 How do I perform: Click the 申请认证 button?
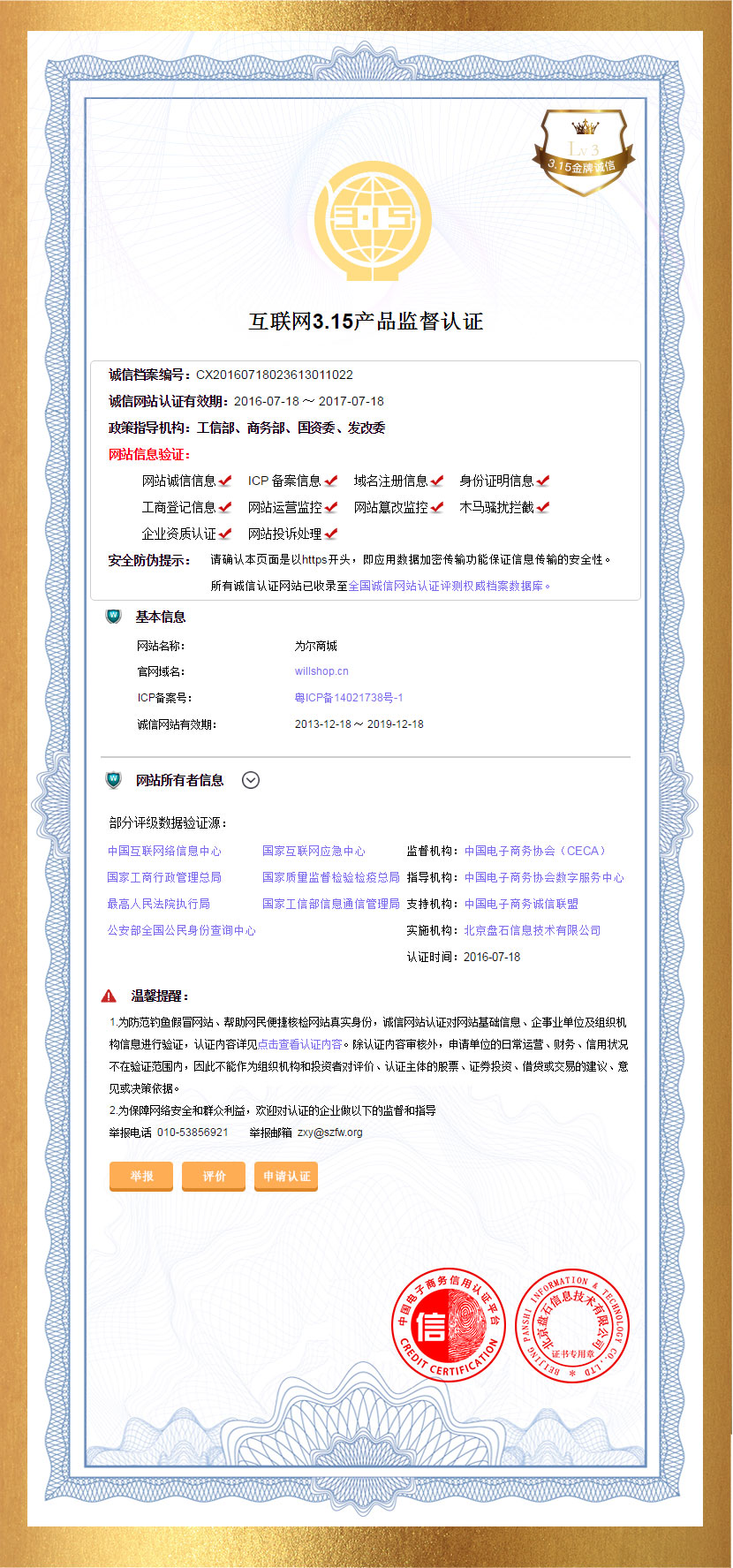[286, 1177]
